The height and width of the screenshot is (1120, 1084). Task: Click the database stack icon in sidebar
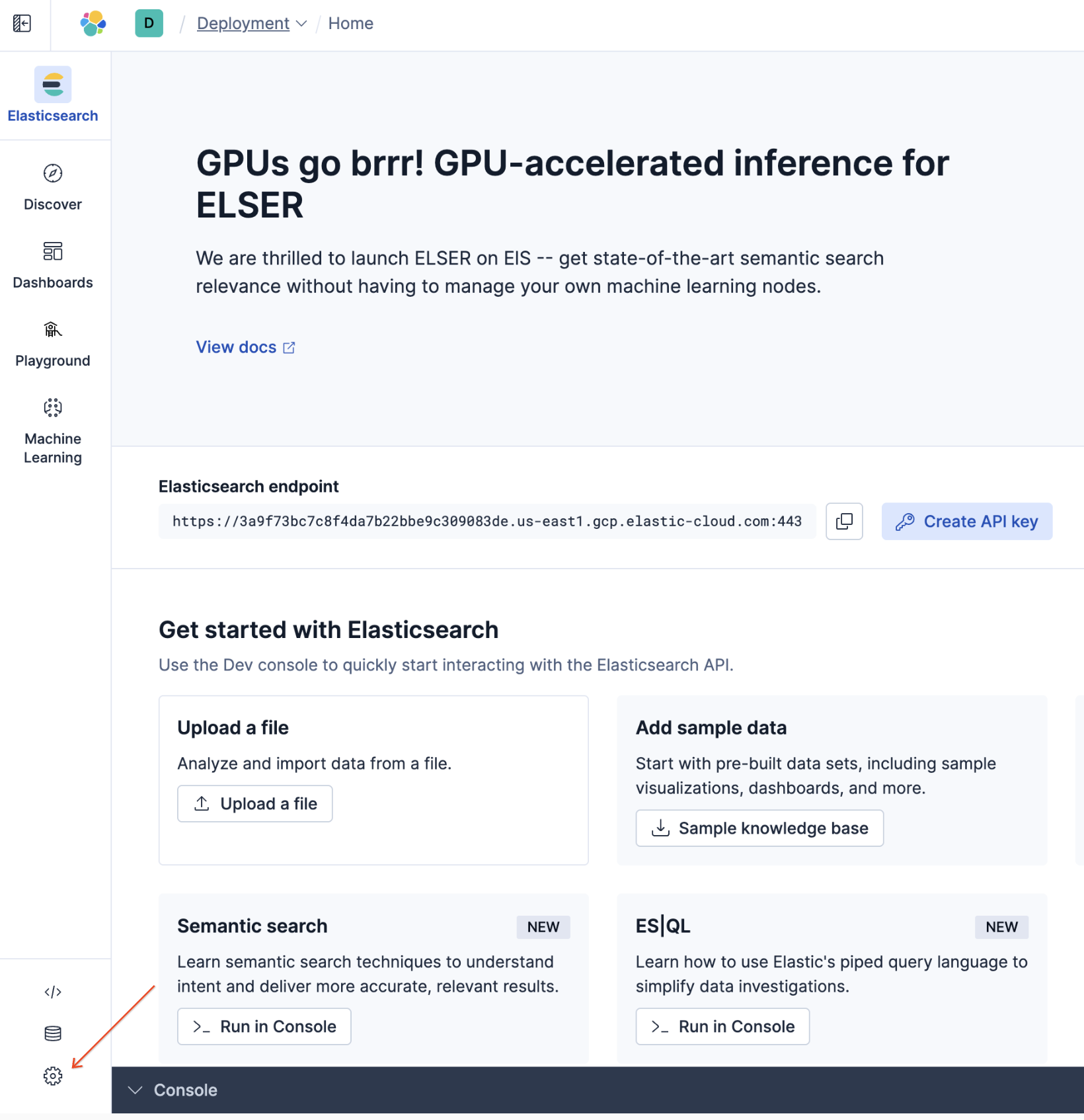point(52,1033)
